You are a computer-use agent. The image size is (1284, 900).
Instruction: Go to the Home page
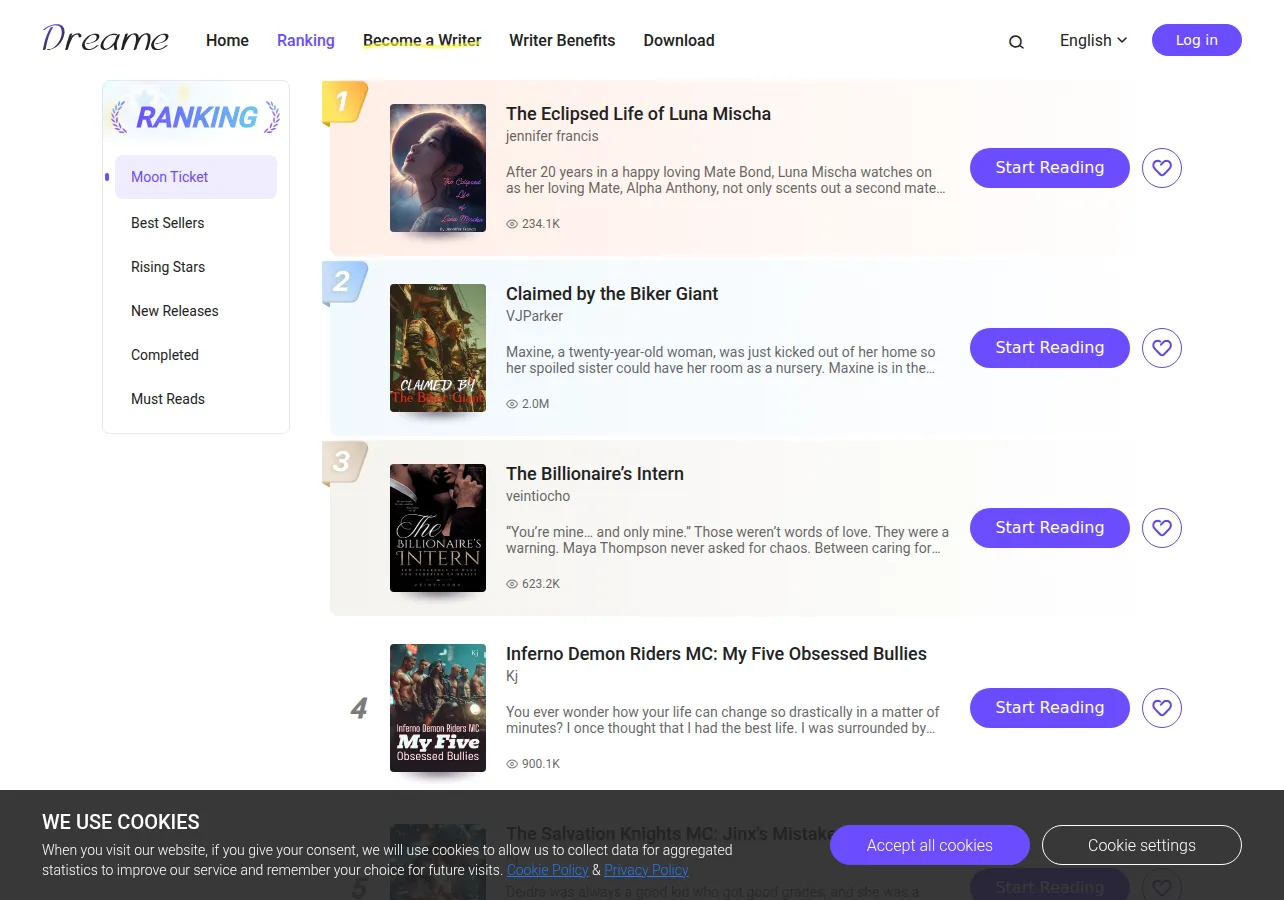tap(227, 40)
